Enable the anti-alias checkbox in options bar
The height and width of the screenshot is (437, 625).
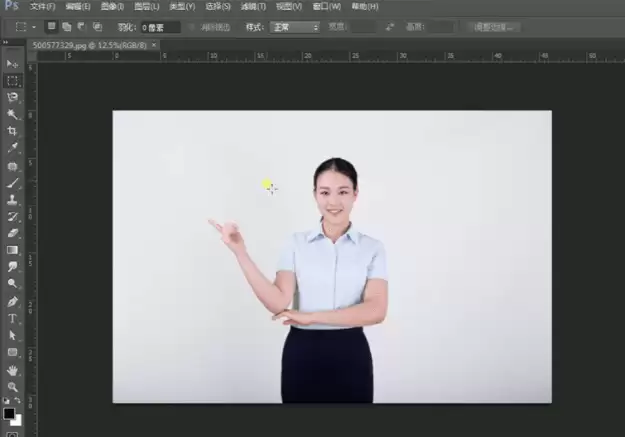191,27
